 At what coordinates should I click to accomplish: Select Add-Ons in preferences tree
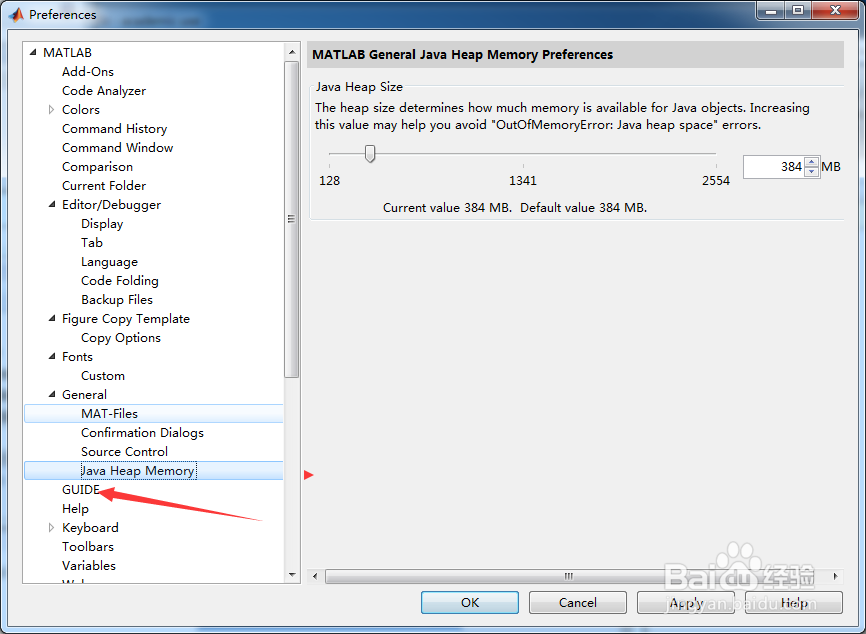[x=88, y=72]
